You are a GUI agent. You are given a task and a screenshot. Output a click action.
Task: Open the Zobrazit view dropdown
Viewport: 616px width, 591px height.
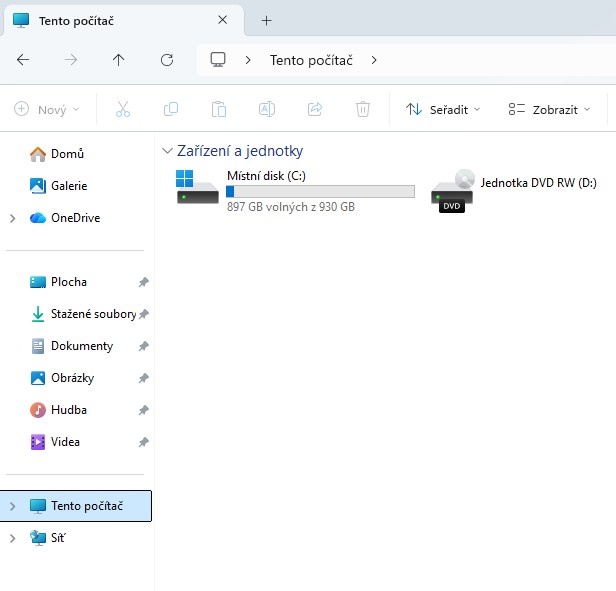tap(549, 109)
